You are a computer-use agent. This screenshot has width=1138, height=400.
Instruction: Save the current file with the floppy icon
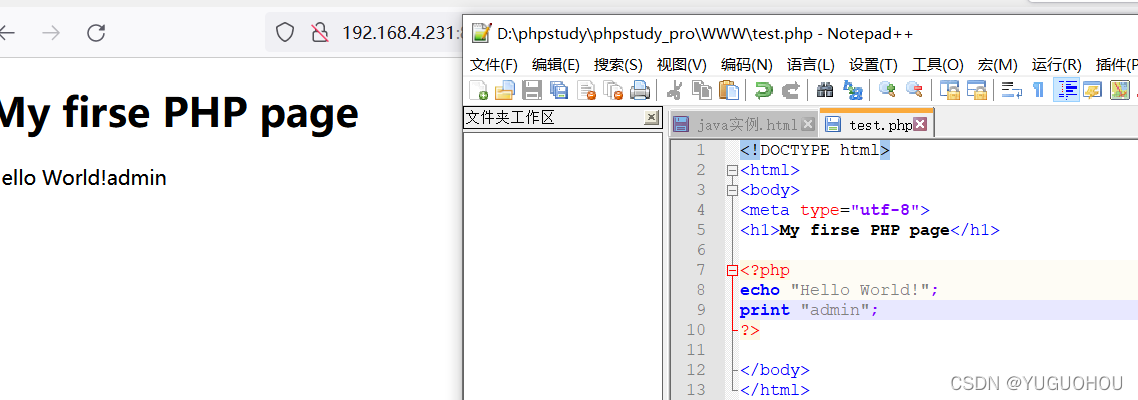click(532, 90)
